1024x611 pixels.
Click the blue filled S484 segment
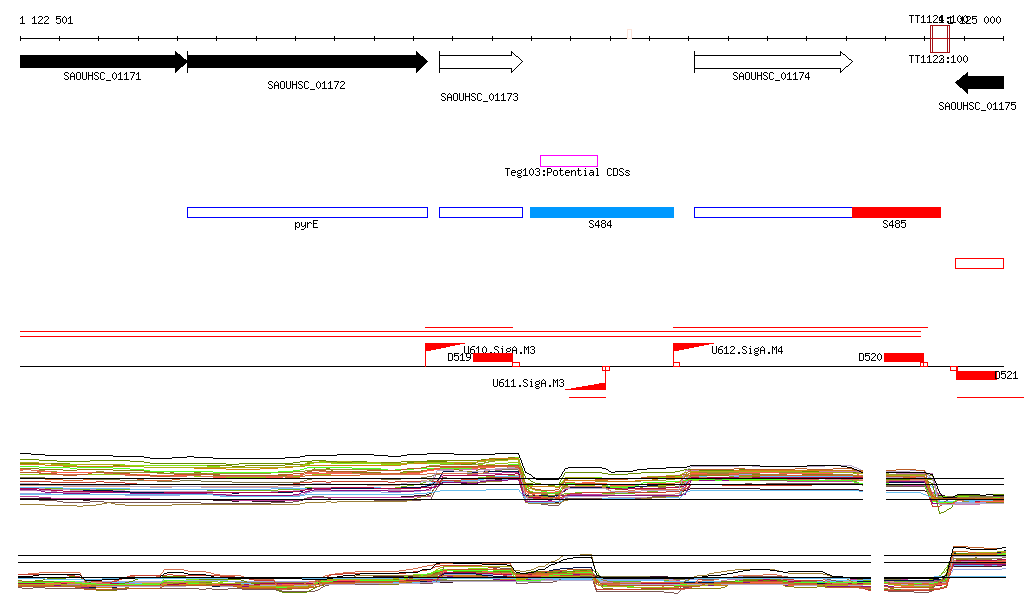(602, 212)
